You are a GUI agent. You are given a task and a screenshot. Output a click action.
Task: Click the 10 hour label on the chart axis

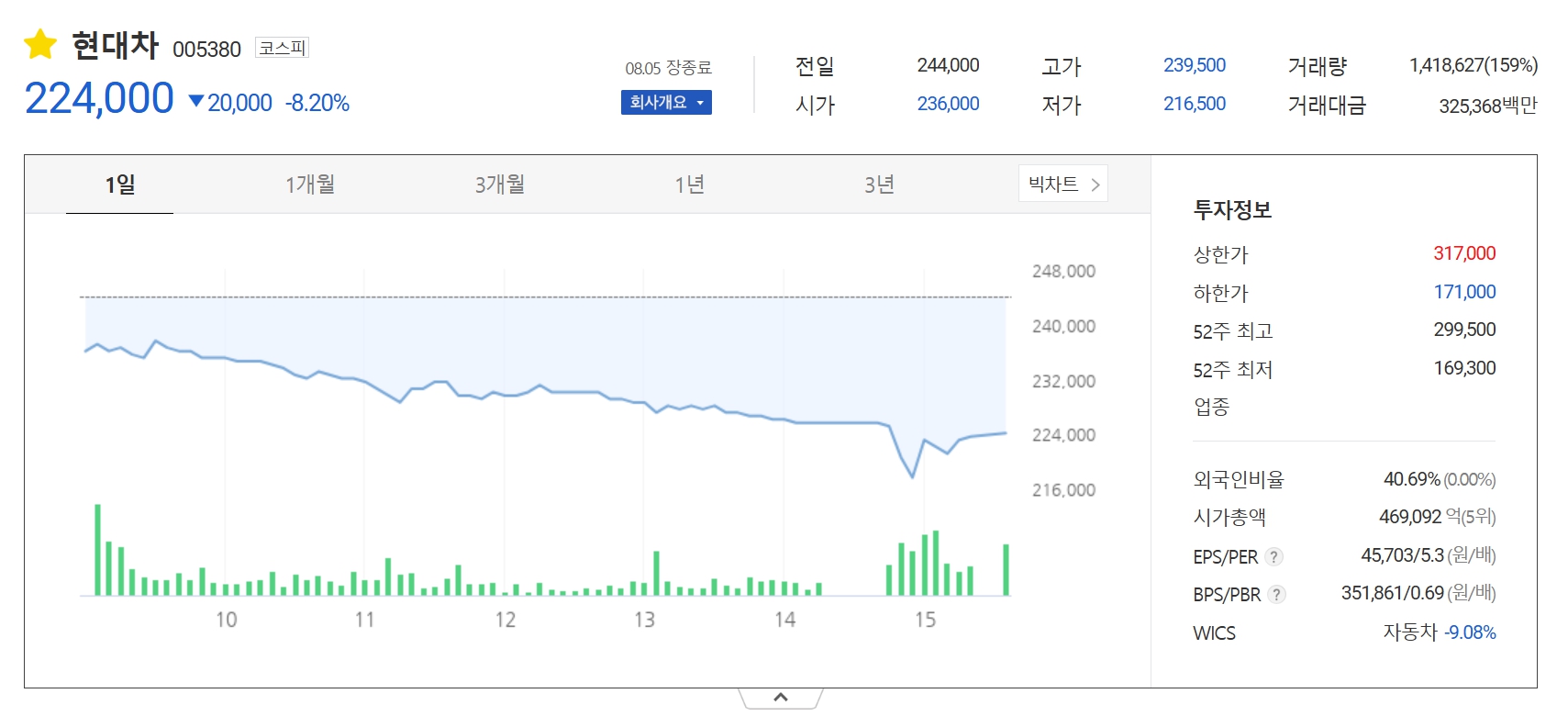coord(226,621)
